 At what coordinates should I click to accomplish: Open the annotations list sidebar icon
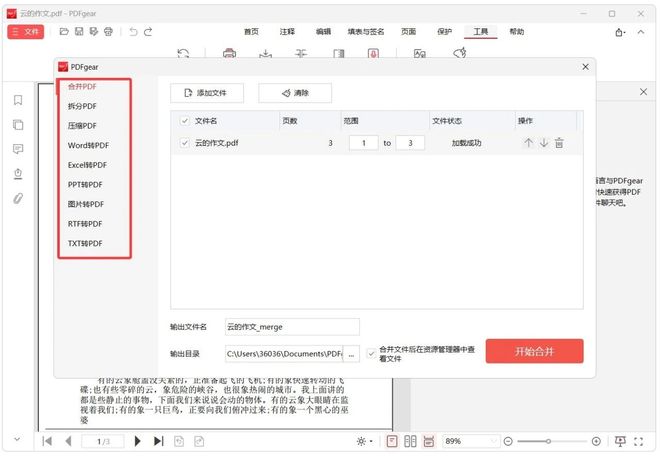(x=18, y=149)
